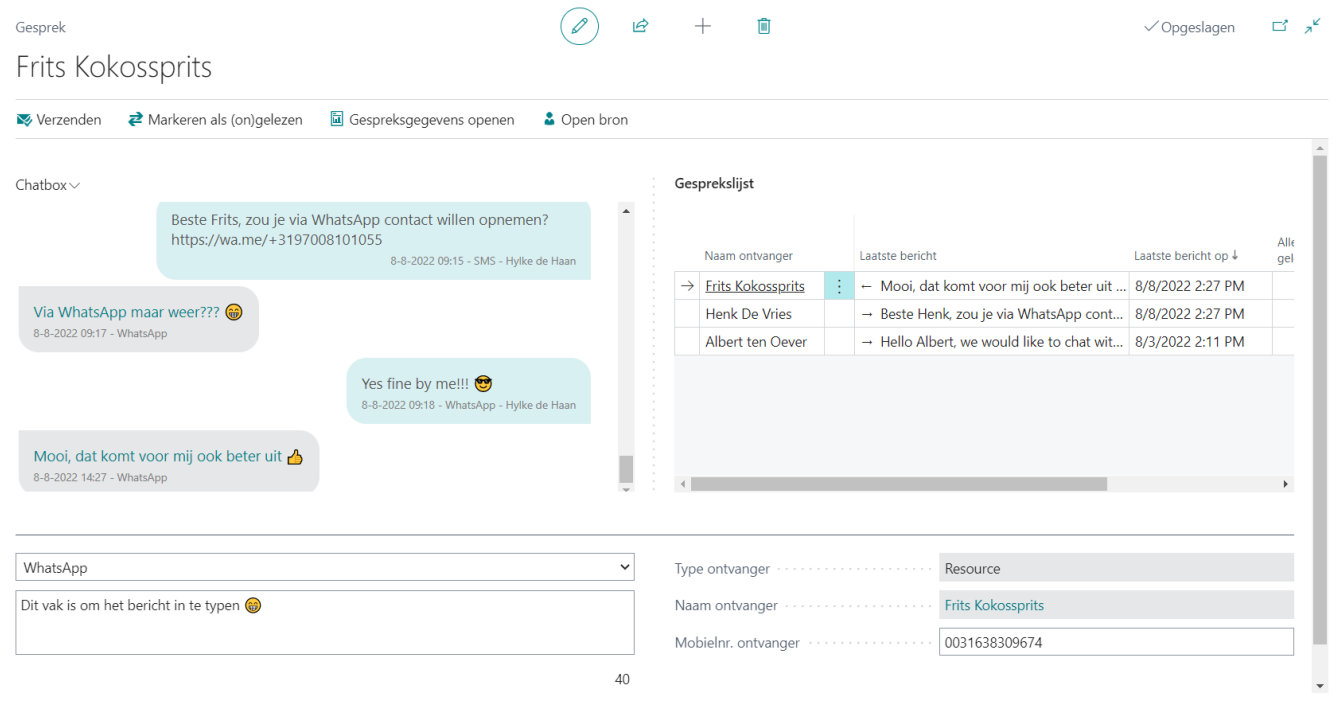This screenshot has height=710, width=1343.
Task: Click the horizontal scrollbar in Gesprekslijst
Action: [898, 484]
